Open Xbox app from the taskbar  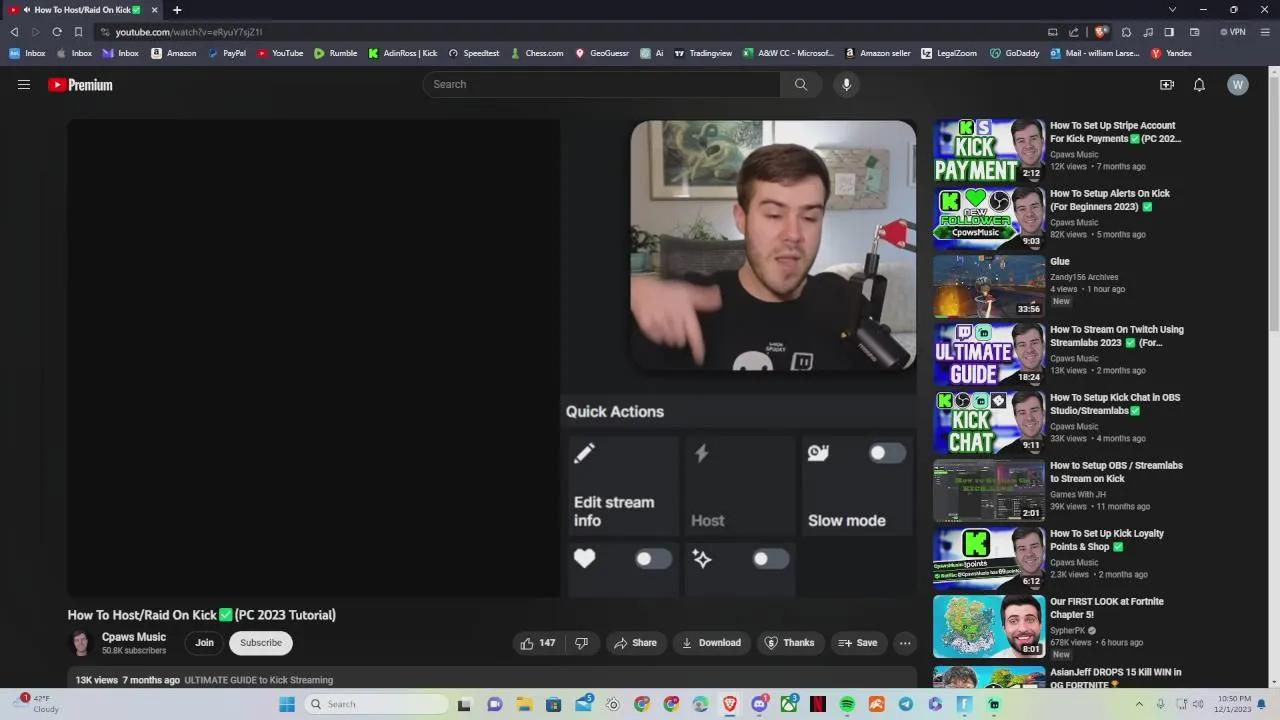[789, 704]
